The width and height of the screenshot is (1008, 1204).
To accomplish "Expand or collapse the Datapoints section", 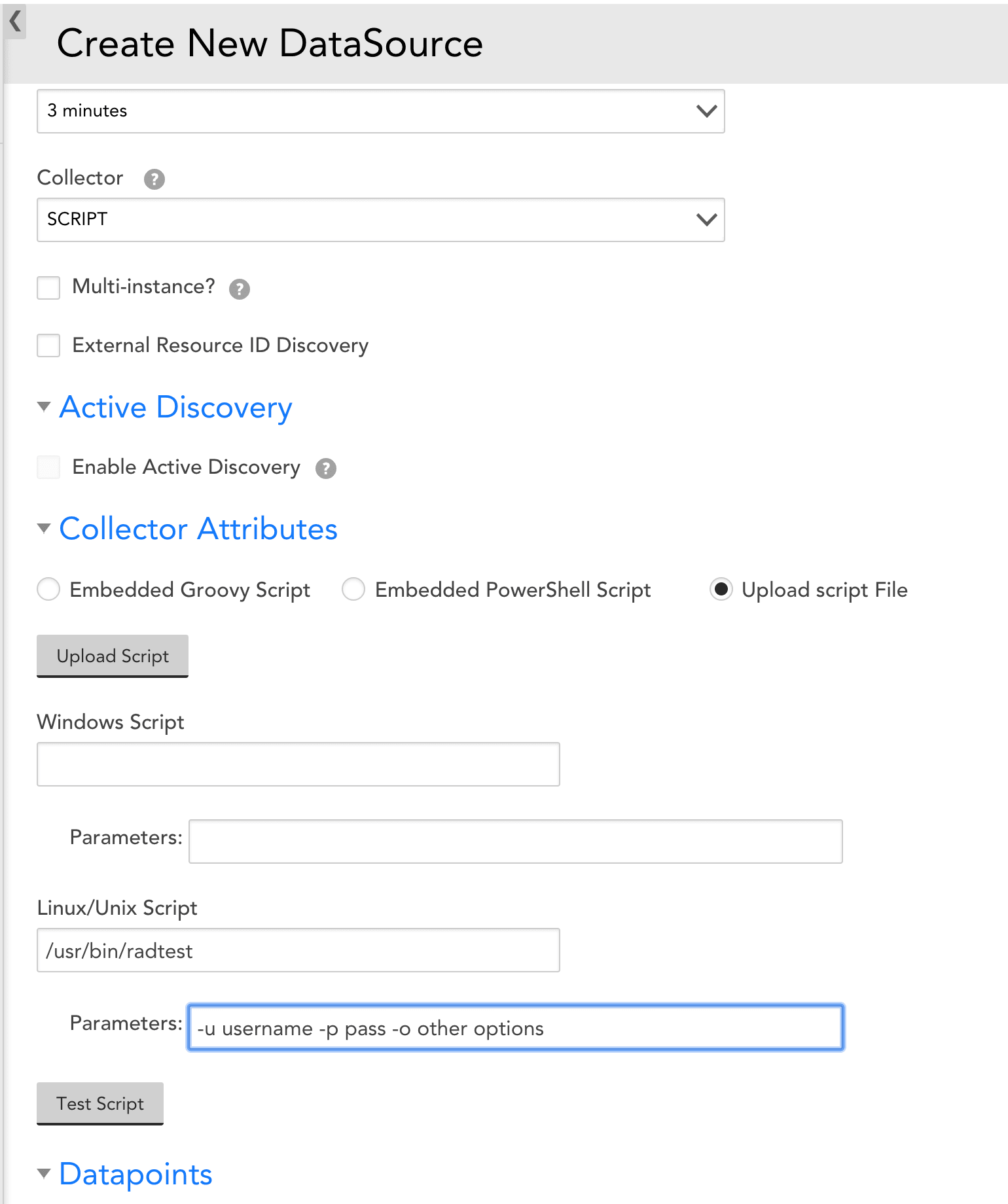I will pyautogui.click(x=44, y=1173).
